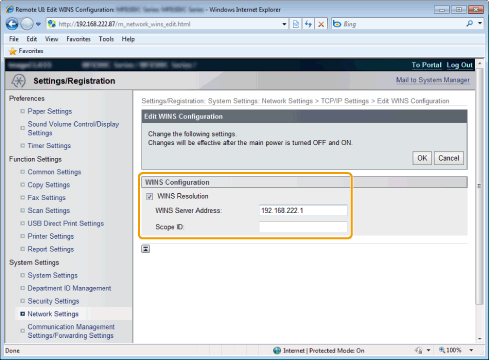Click the page vertical scrollbar
Viewport: 489px width, 360px height.
(x=479, y=186)
